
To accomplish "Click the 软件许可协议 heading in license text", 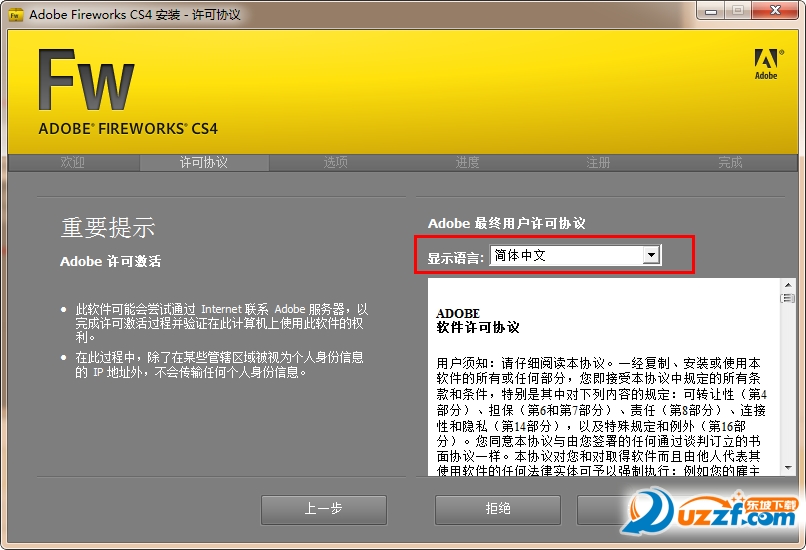I will tap(478, 327).
